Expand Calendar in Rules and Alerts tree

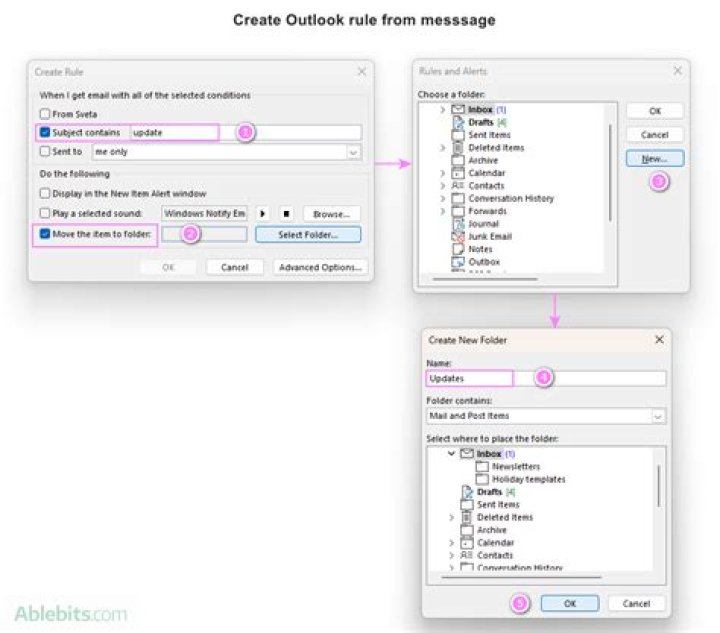(443, 173)
